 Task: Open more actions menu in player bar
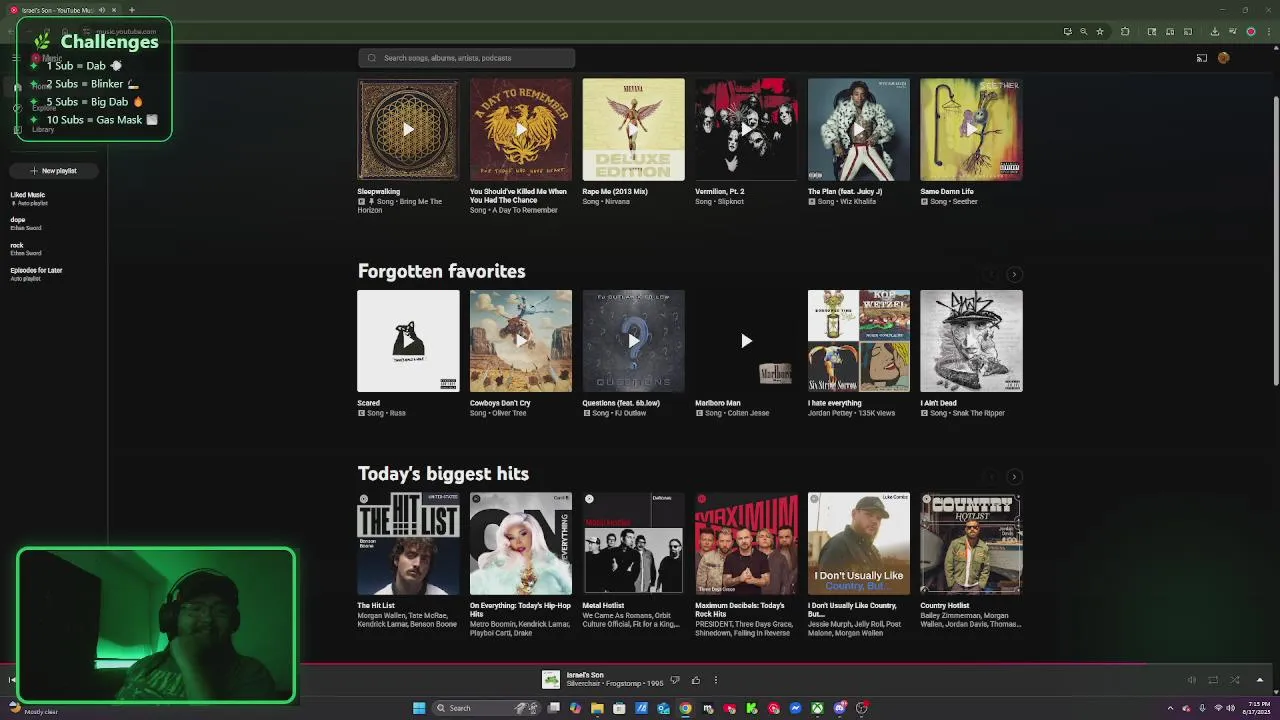(715, 680)
